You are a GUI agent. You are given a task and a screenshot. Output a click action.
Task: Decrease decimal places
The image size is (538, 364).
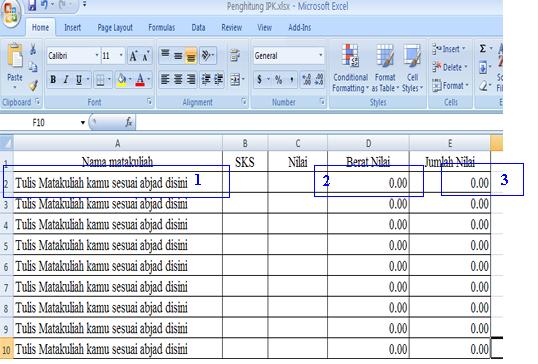[319, 80]
